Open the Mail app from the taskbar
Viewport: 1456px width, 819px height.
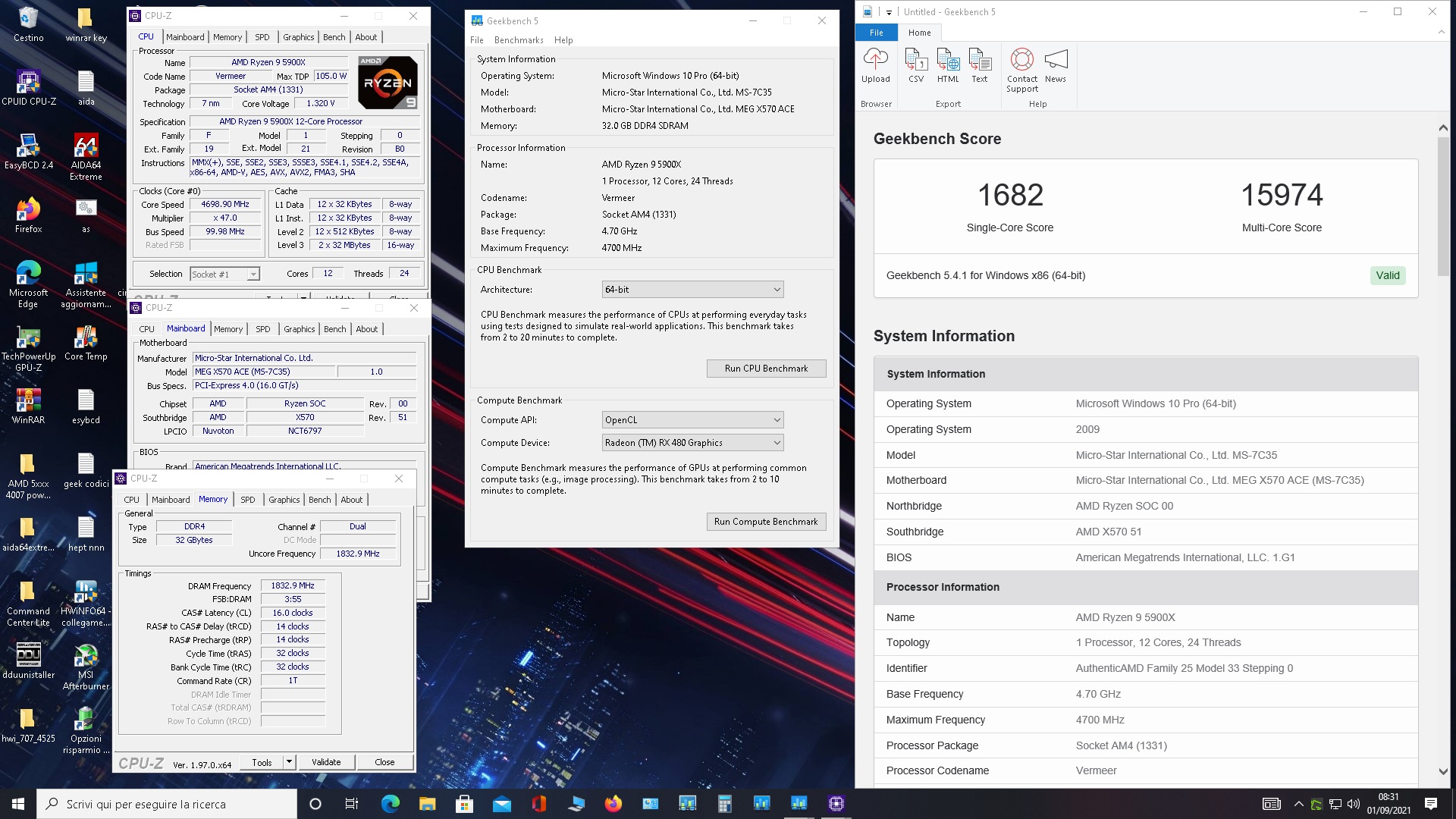[501, 804]
